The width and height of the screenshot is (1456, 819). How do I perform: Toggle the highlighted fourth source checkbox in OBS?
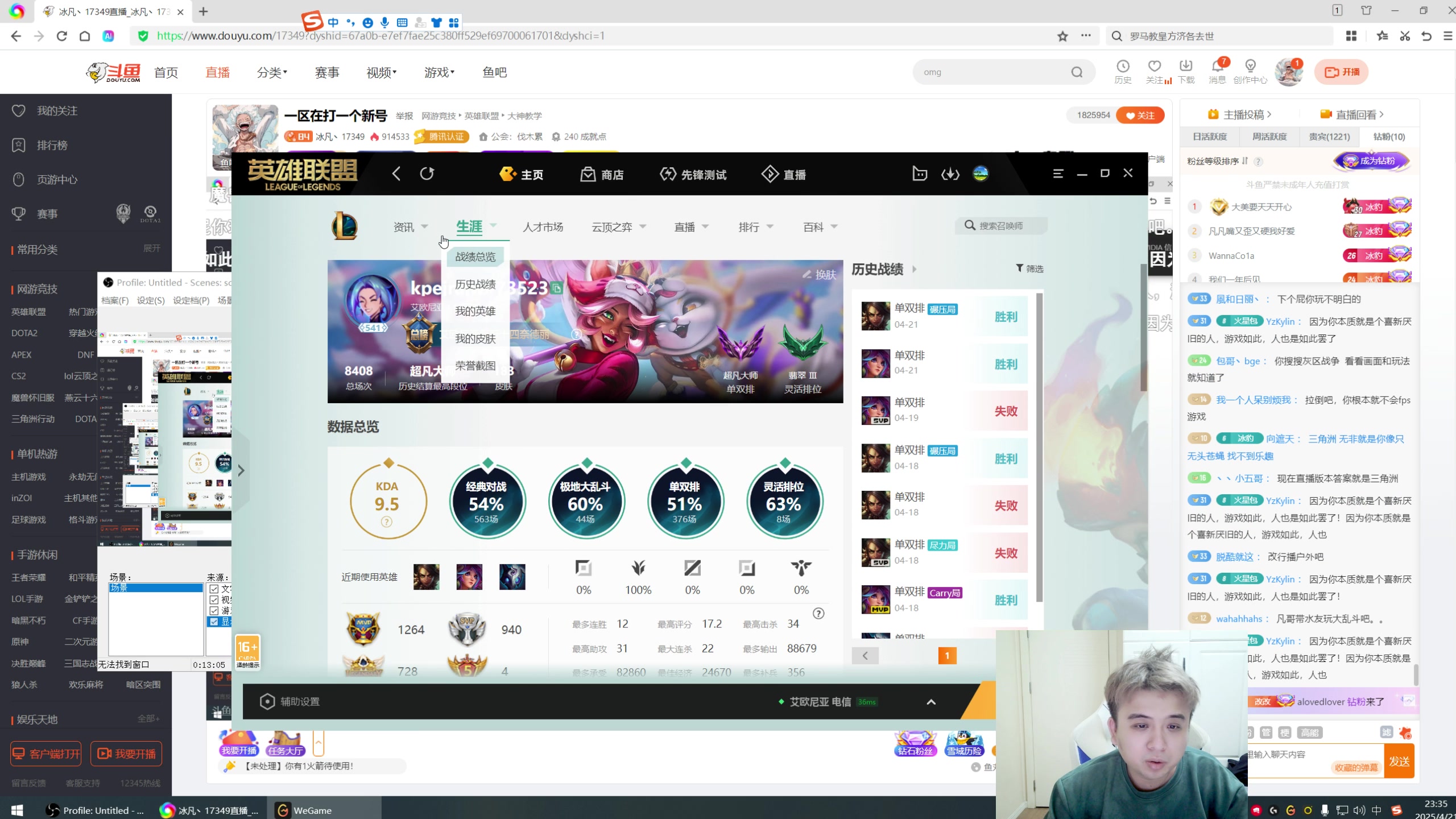click(x=214, y=622)
